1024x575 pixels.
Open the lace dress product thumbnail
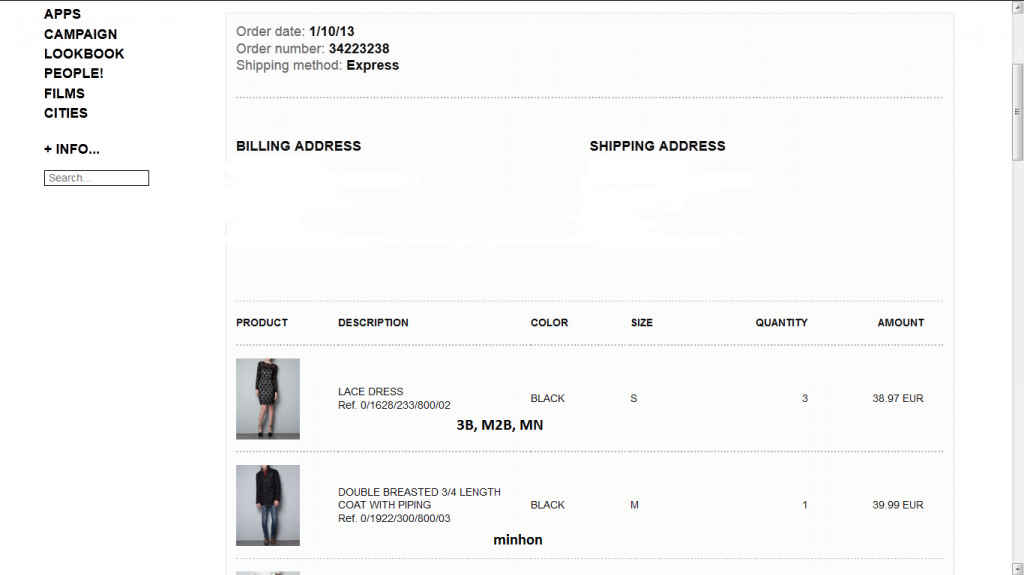click(x=268, y=398)
